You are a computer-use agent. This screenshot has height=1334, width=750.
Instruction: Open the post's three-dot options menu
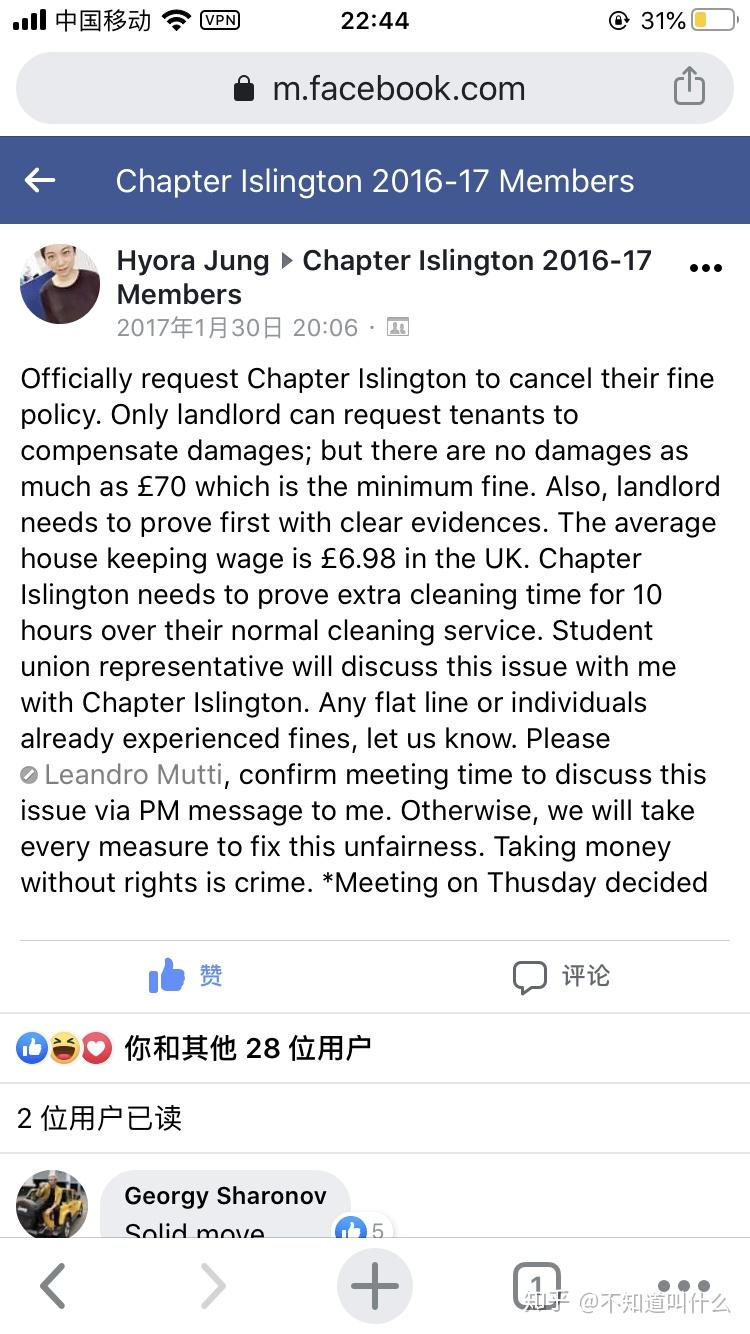point(706,267)
